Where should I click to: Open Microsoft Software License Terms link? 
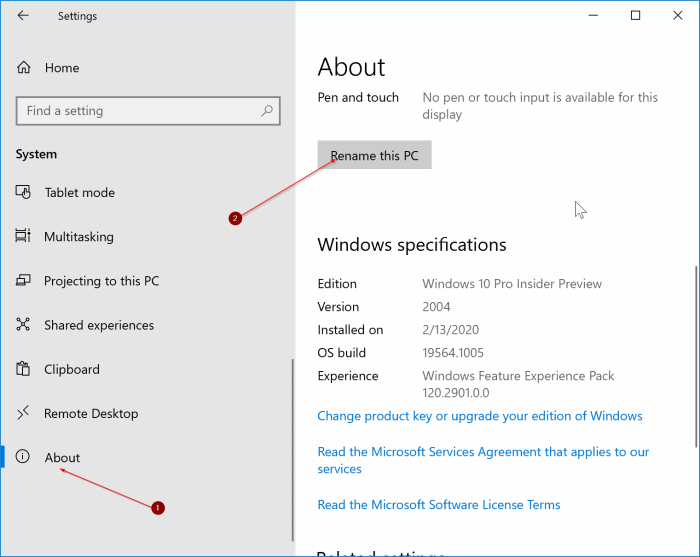click(x=439, y=505)
